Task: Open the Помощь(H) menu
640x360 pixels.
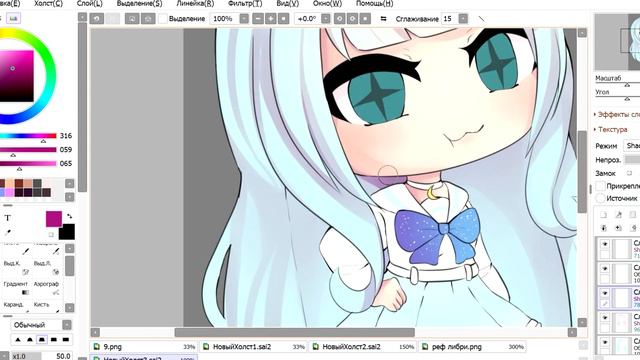Action: [x=374, y=4]
